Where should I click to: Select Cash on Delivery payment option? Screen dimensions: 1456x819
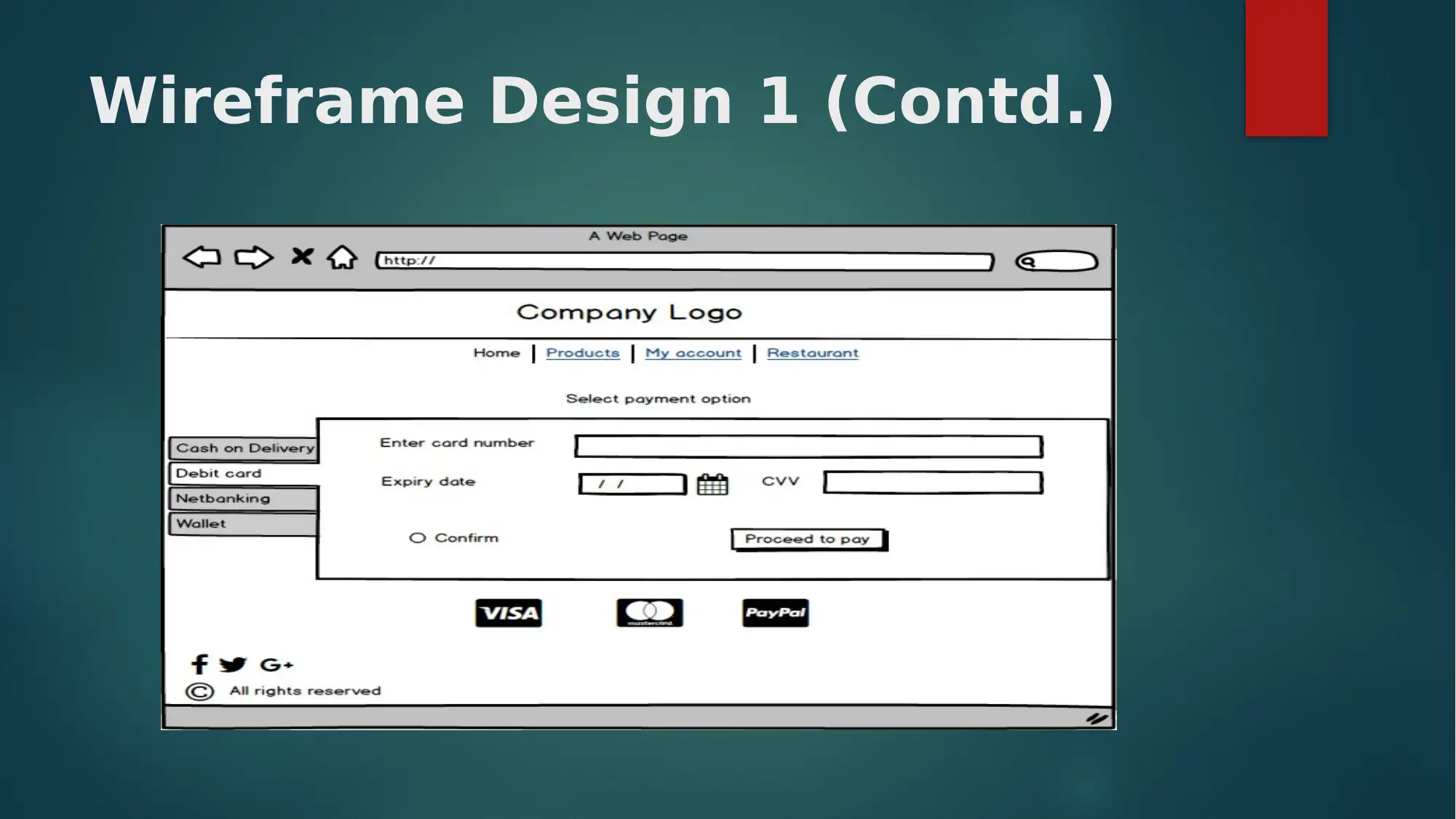point(245,447)
